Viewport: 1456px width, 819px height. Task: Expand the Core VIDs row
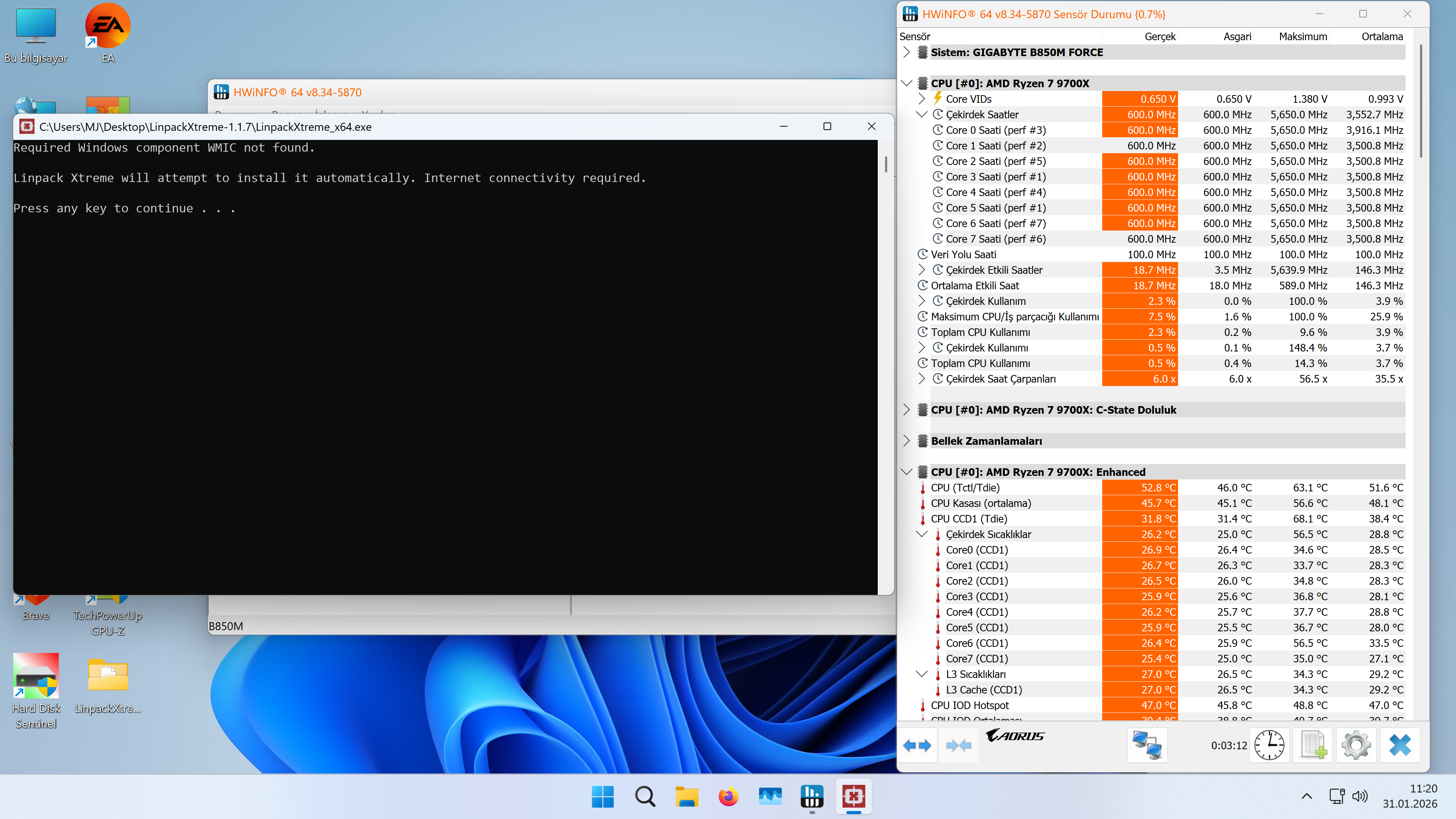tap(922, 99)
